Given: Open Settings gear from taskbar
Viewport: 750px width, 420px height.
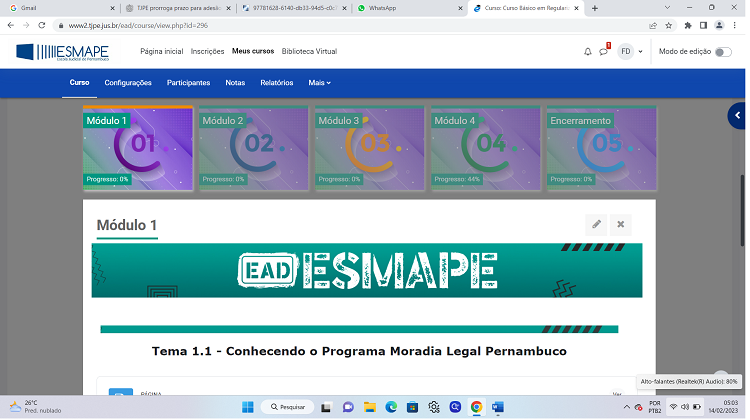Looking at the screenshot, I should point(436,409).
